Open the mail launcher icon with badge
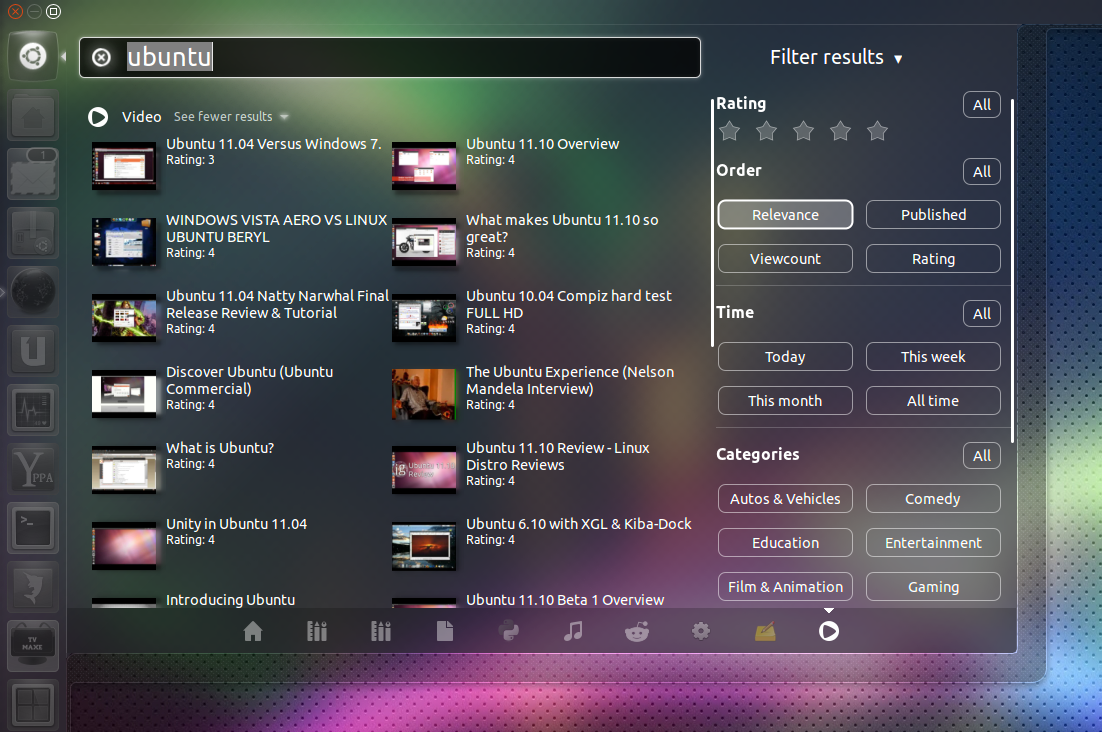1102x732 pixels. pyautogui.click(x=32, y=174)
